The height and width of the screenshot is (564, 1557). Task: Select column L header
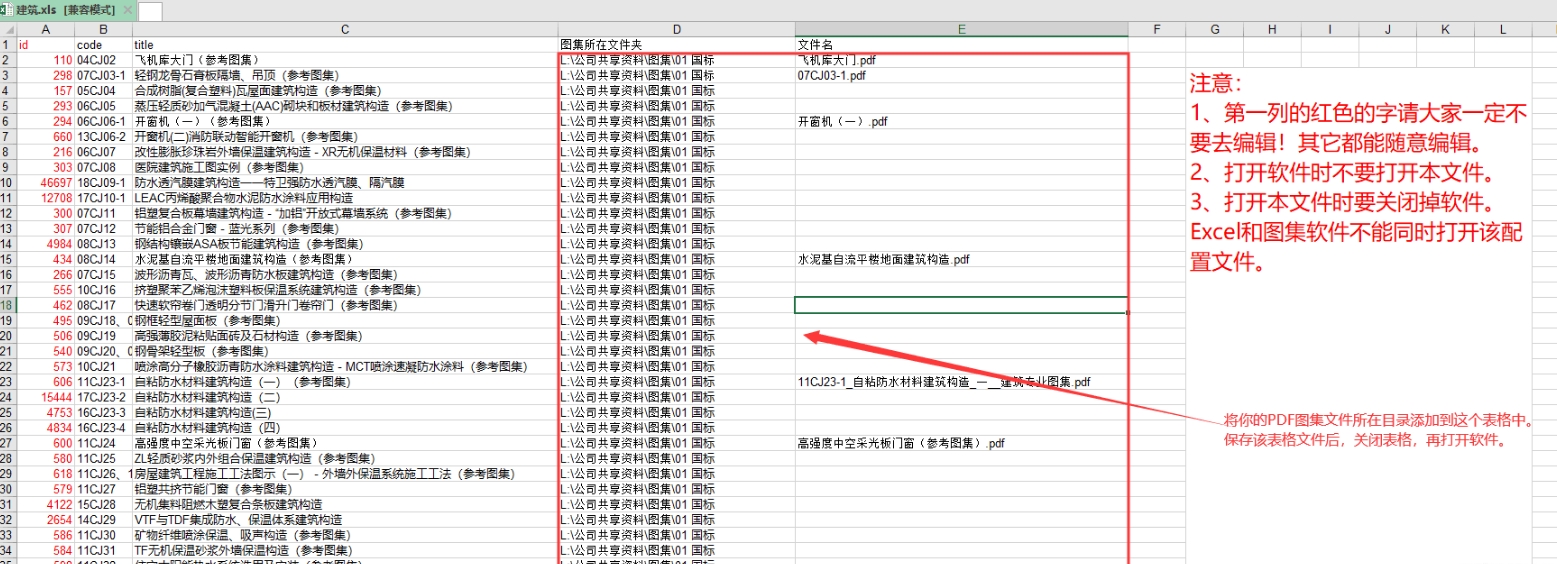tap(1503, 30)
